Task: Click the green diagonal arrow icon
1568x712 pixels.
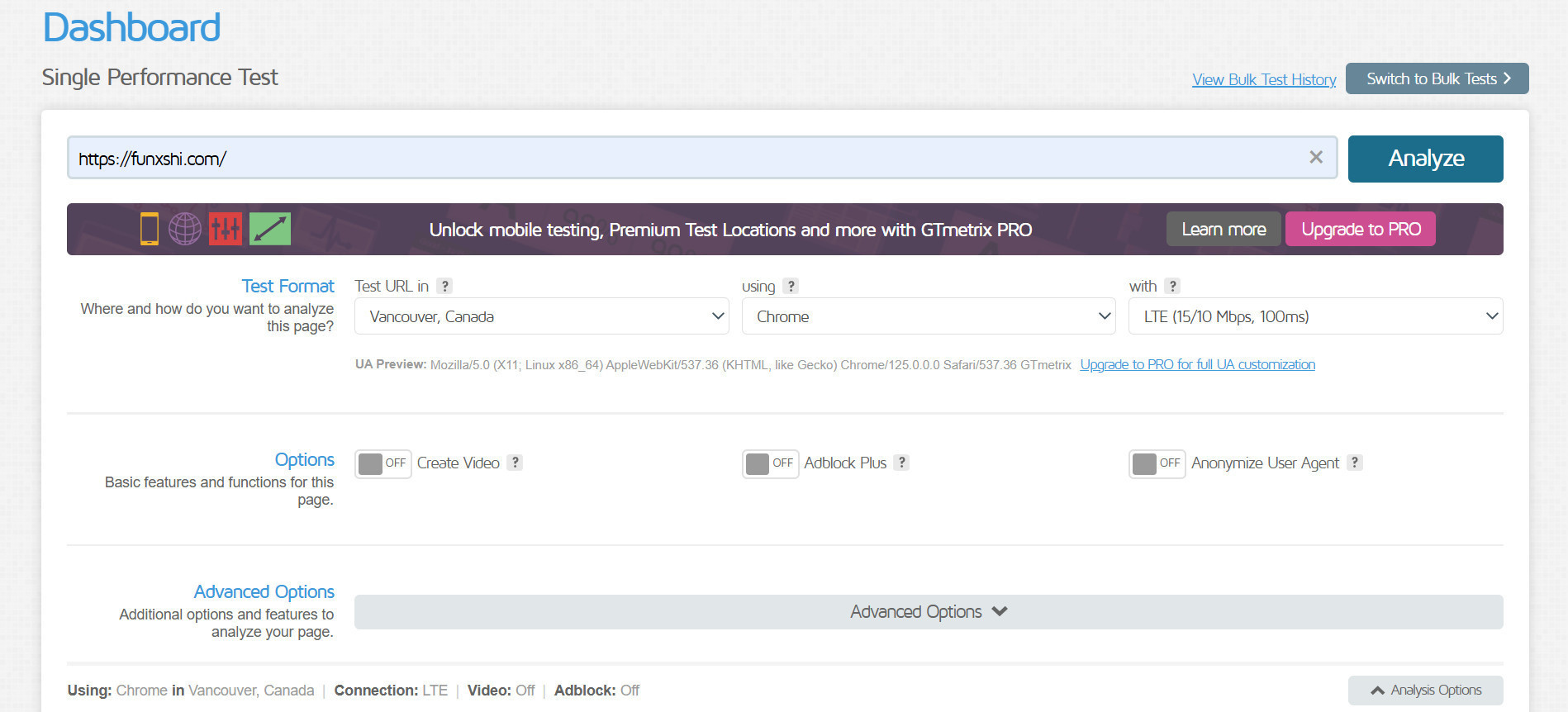Action: (x=270, y=229)
